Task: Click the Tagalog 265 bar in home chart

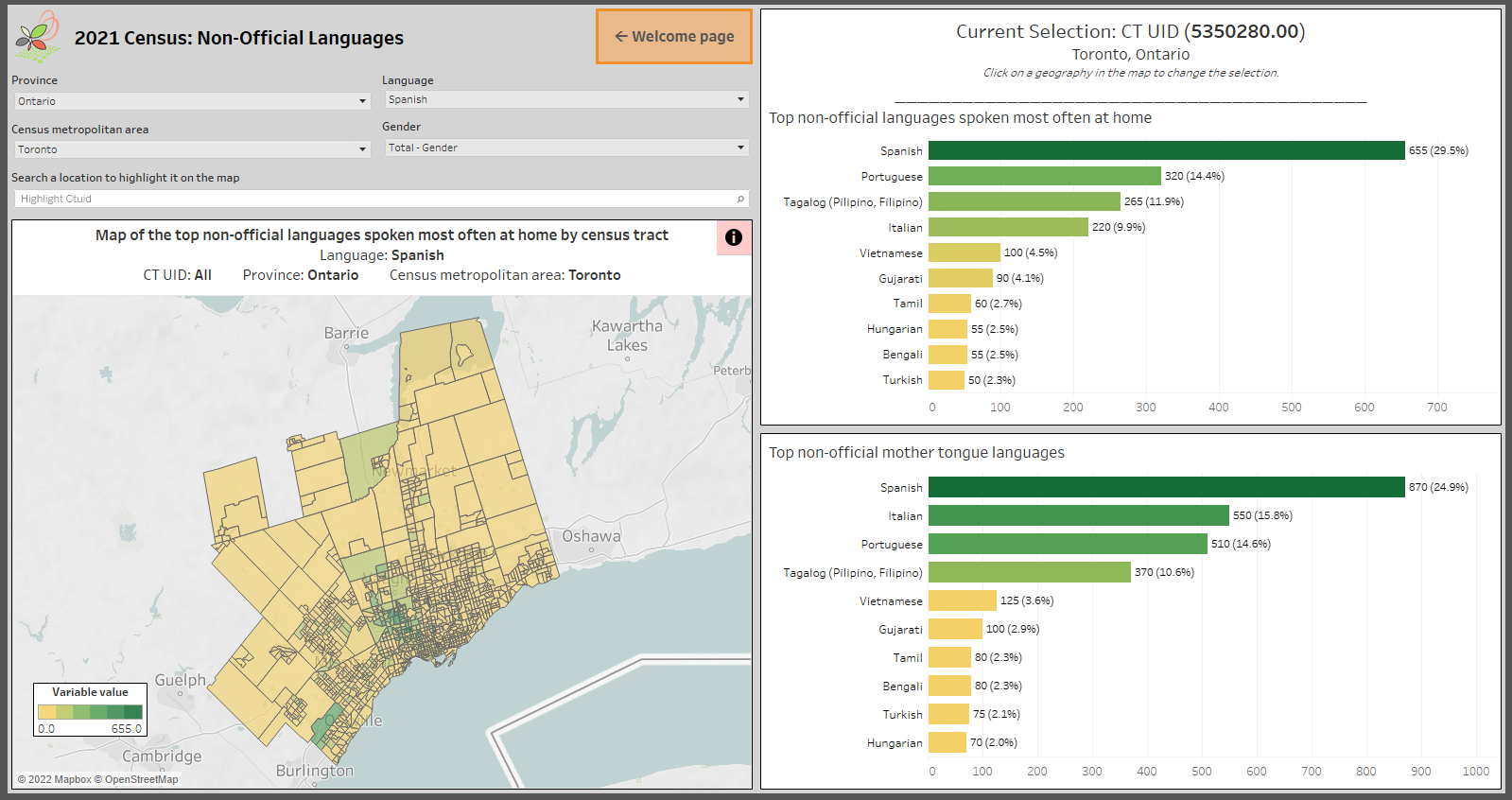Action: pos(1024,201)
